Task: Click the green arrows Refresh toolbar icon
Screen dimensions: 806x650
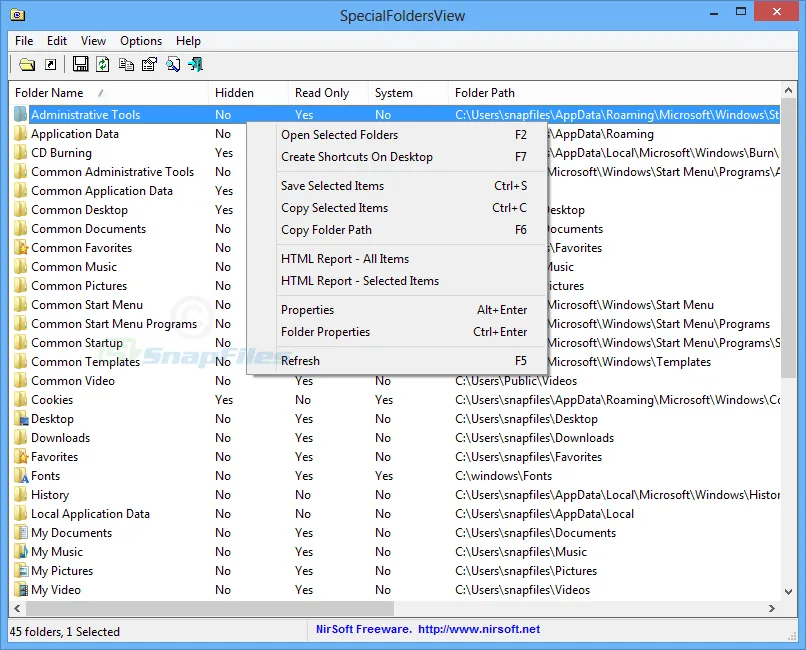Action: 103,64
